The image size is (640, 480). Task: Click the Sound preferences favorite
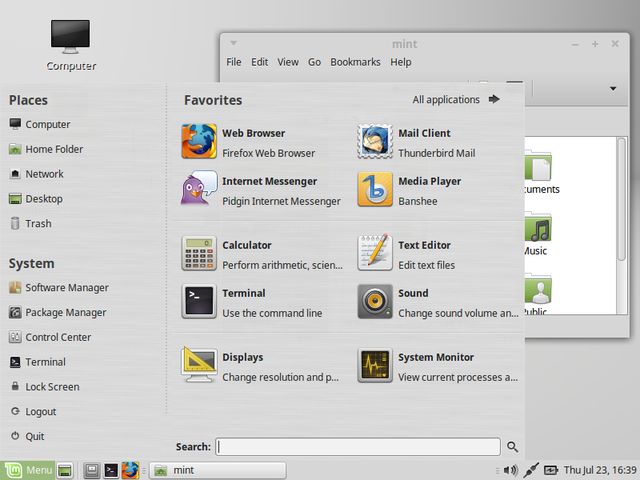click(437, 302)
